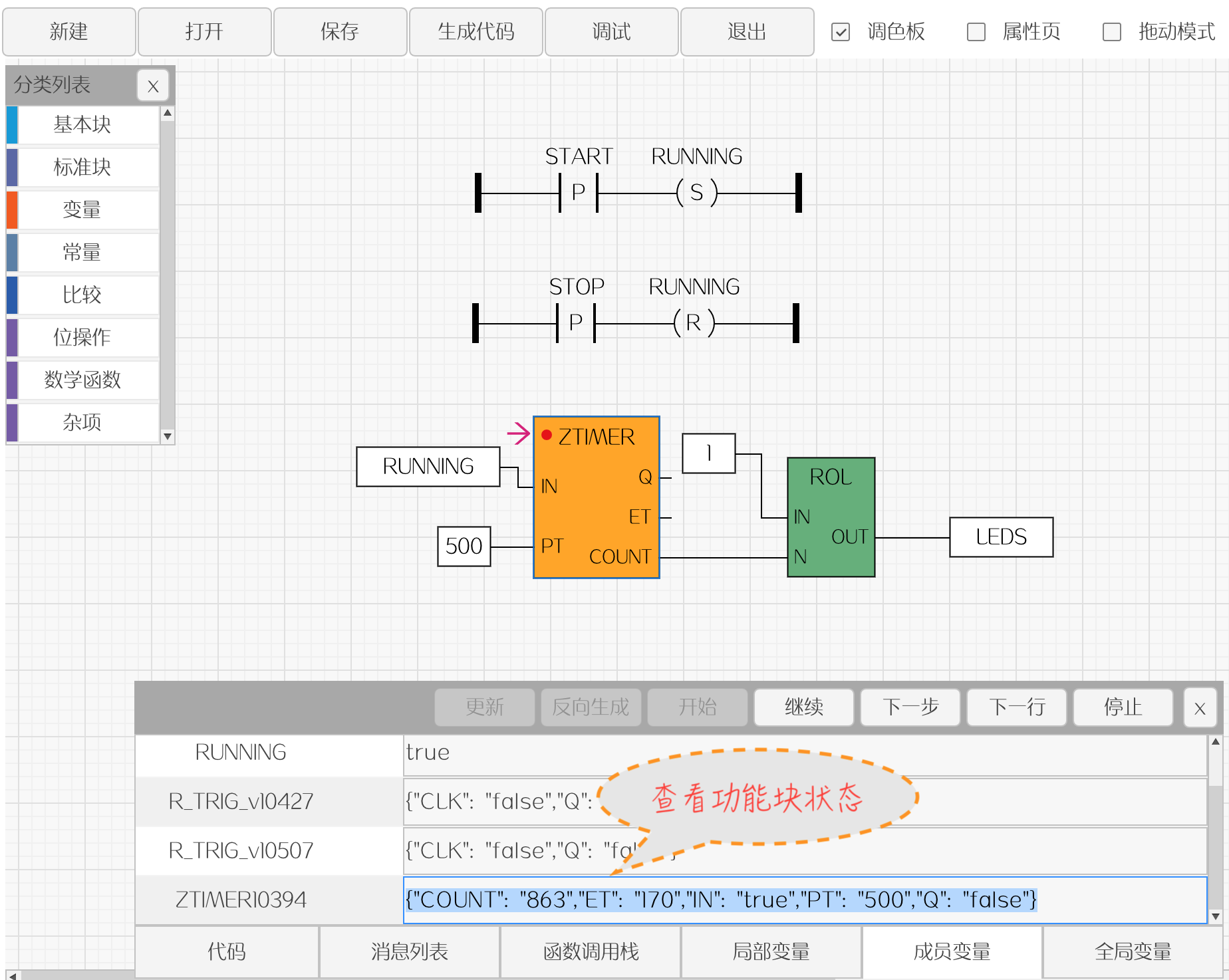Switch to the 成员变量 tab
Viewport: 1229px width, 980px height.
(952, 952)
